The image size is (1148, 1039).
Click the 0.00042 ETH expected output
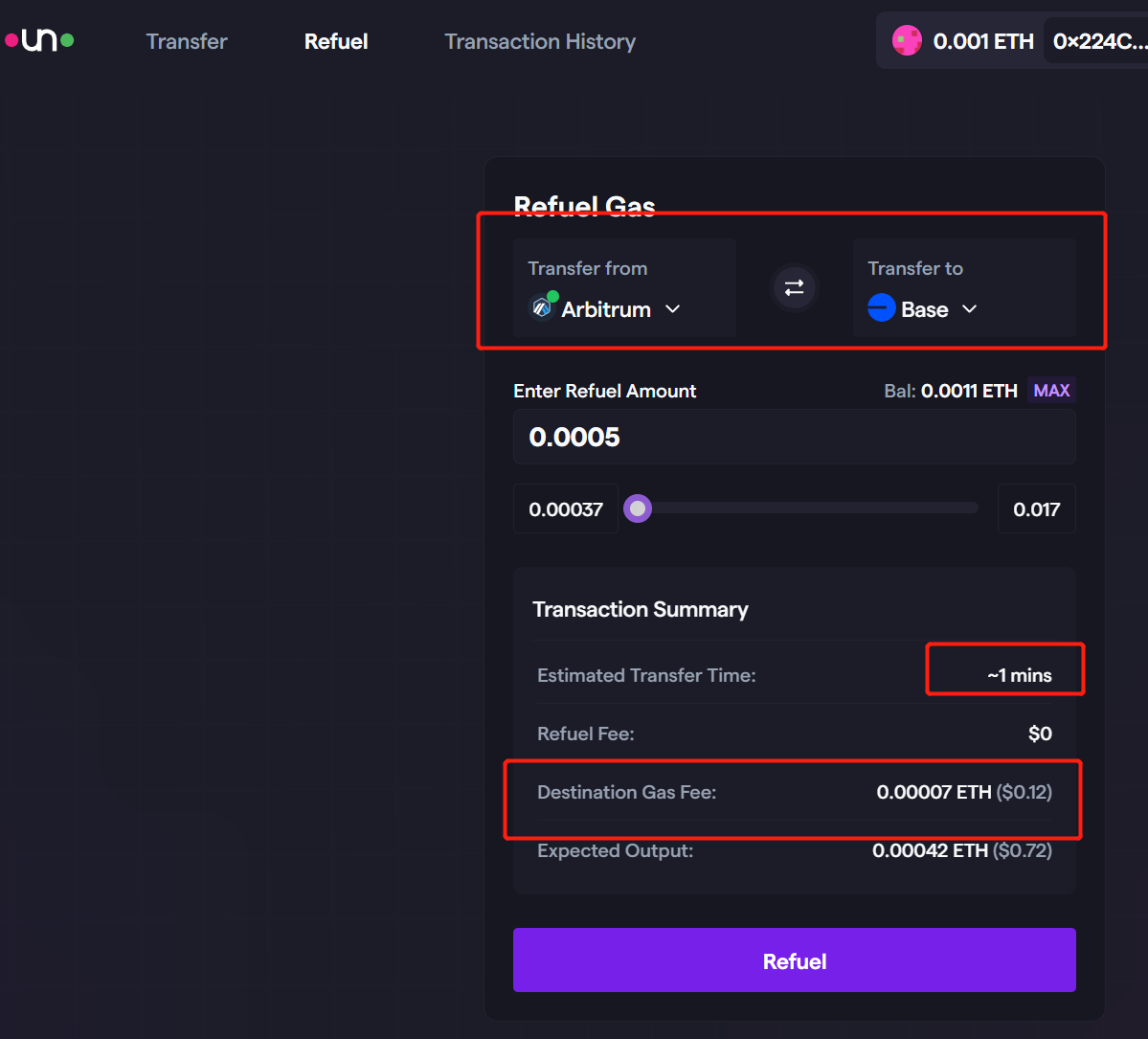click(962, 850)
